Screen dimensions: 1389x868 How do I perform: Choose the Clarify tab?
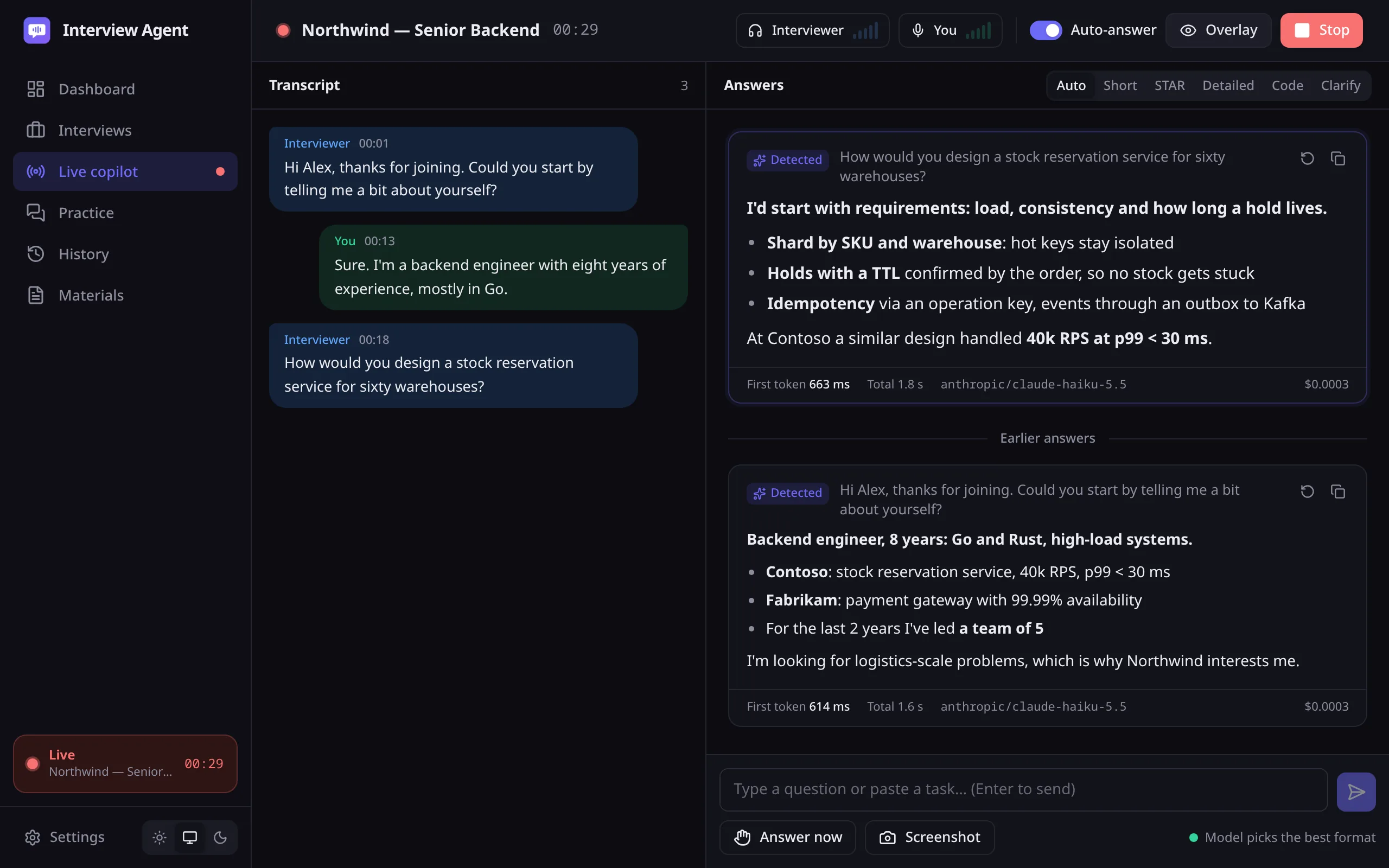tap(1340, 86)
